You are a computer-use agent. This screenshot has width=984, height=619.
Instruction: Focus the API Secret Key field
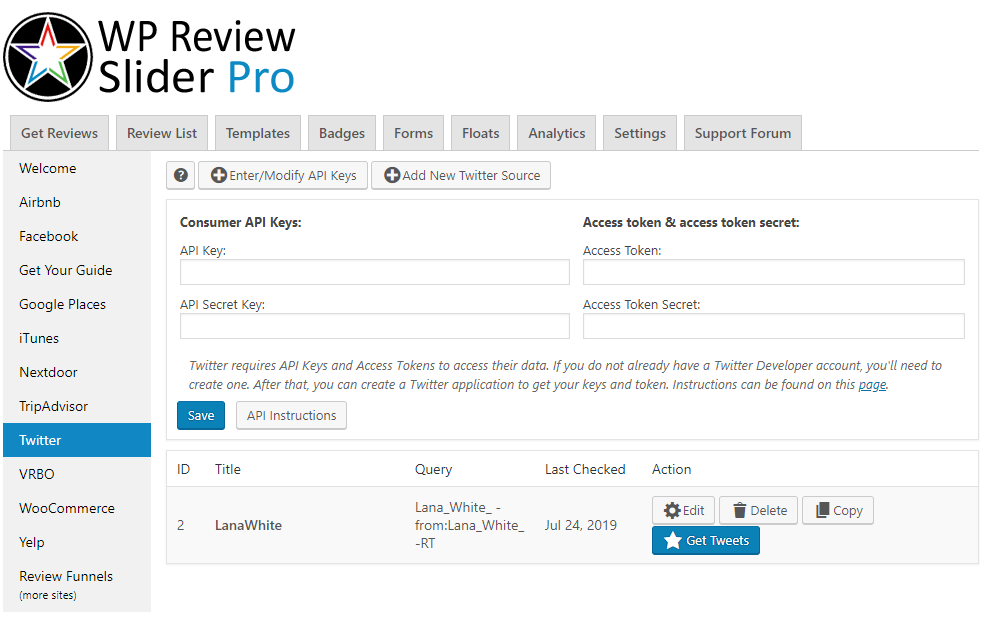(x=375, y=326)
